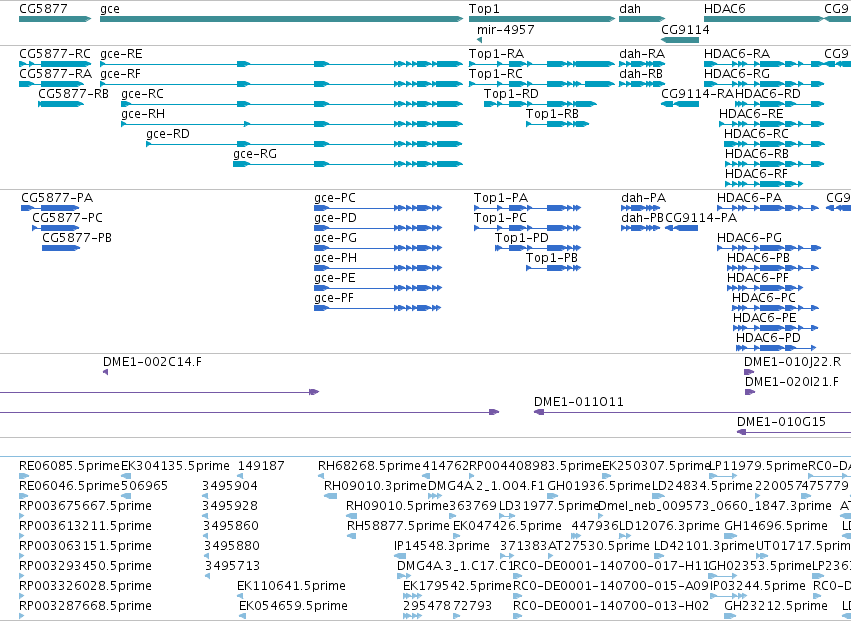Select HDAC6-PG protein label
Screen dimensions: 851x621
(x=750, y=238)
